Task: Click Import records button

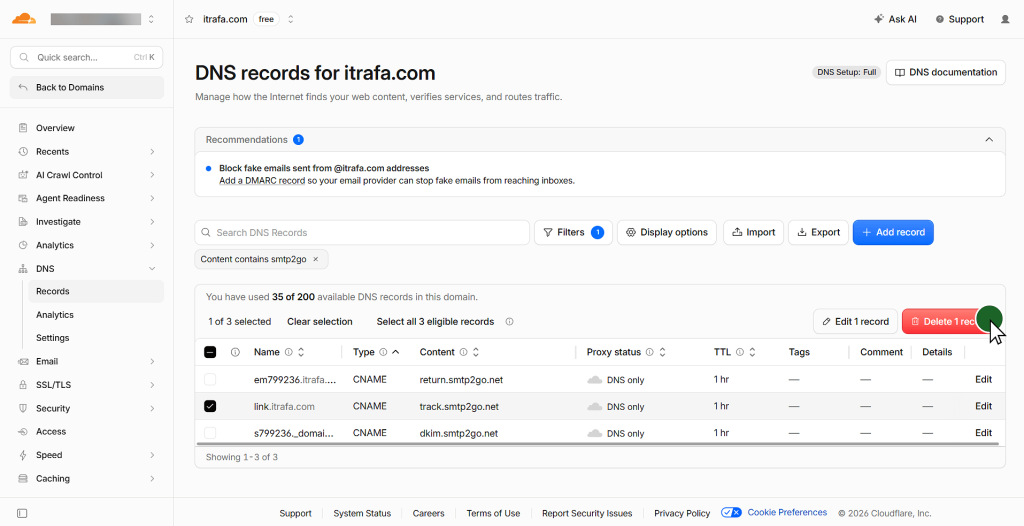Action: tap(753, 233)
